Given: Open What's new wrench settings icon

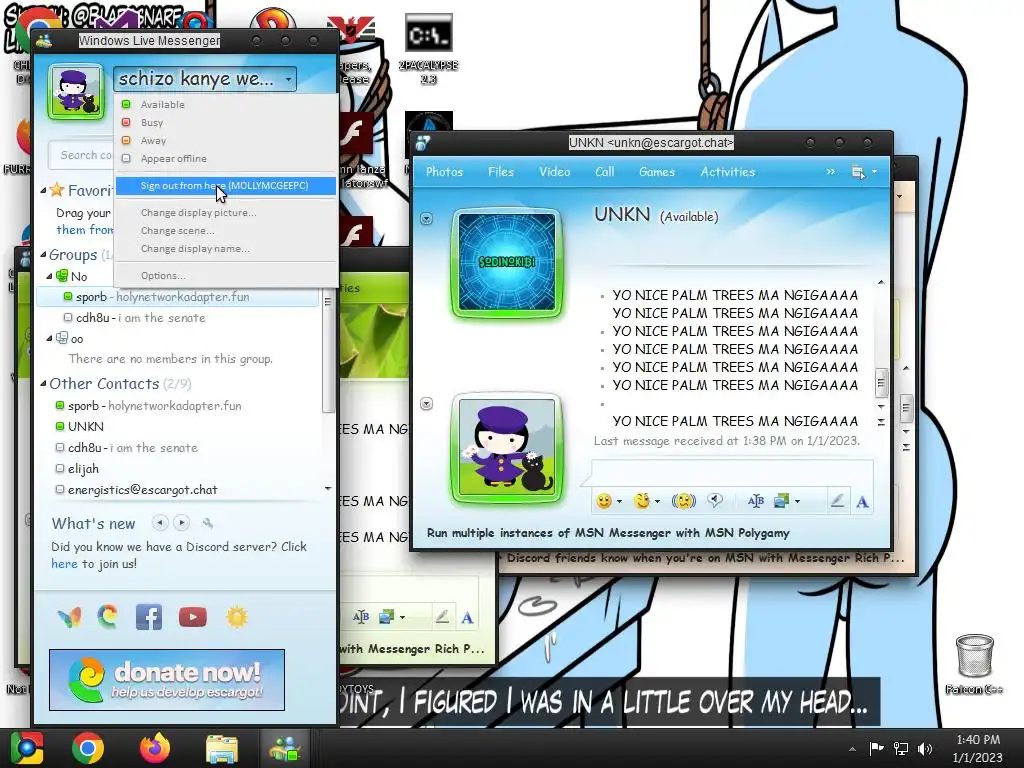Looking at the screenshot, I should coord(208,522).
